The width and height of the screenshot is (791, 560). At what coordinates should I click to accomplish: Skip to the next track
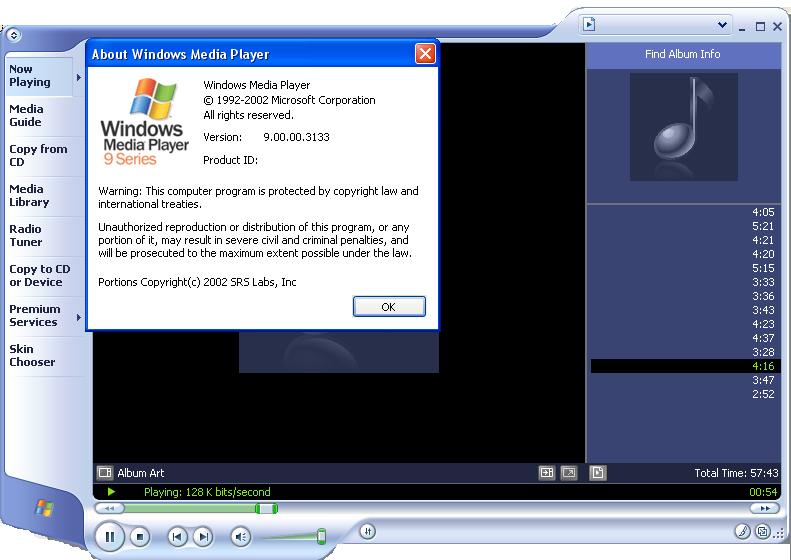(203, 537)
